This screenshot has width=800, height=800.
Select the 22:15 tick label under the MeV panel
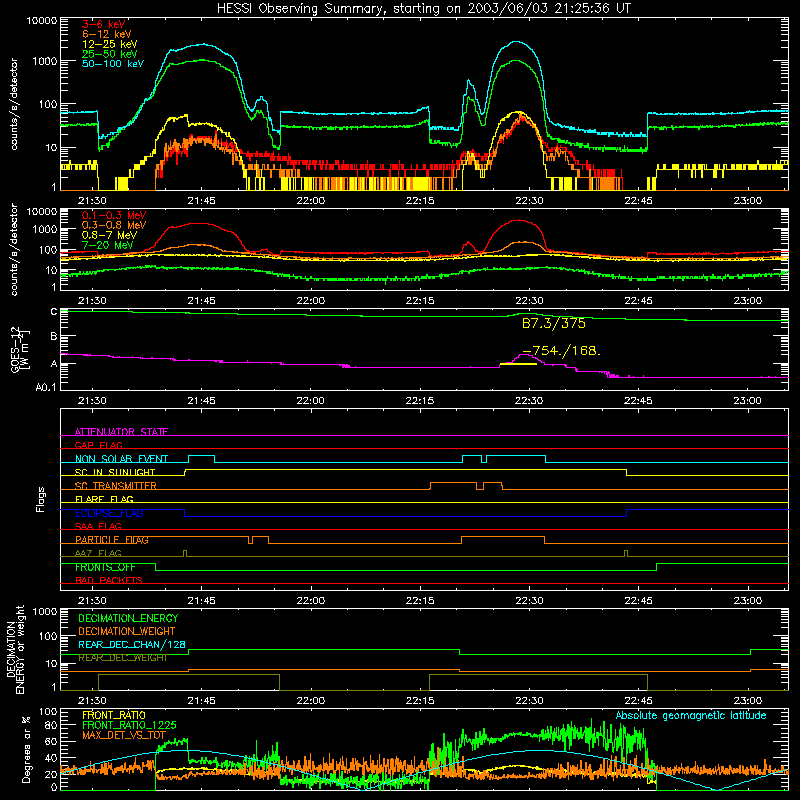pos(419,301)
